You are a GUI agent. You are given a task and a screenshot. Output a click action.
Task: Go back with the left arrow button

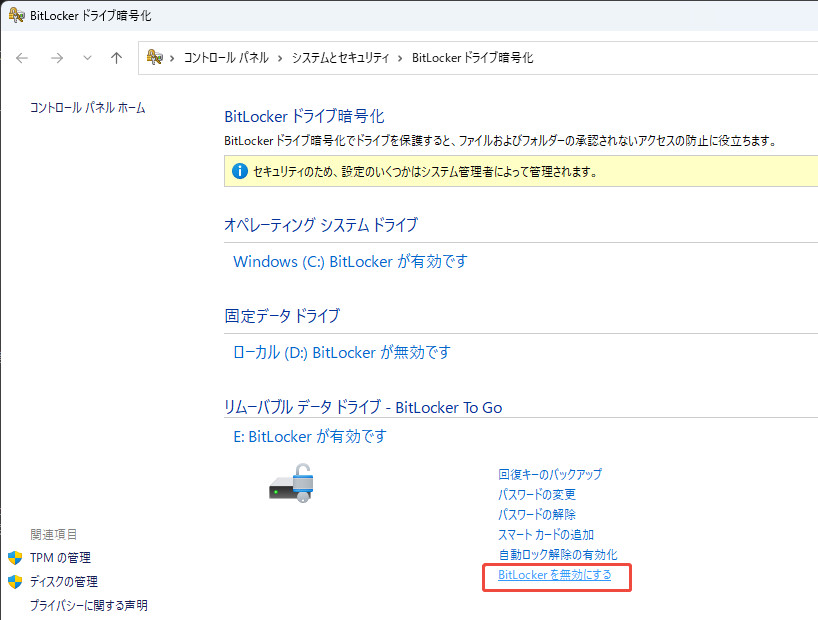click(22, 58)
